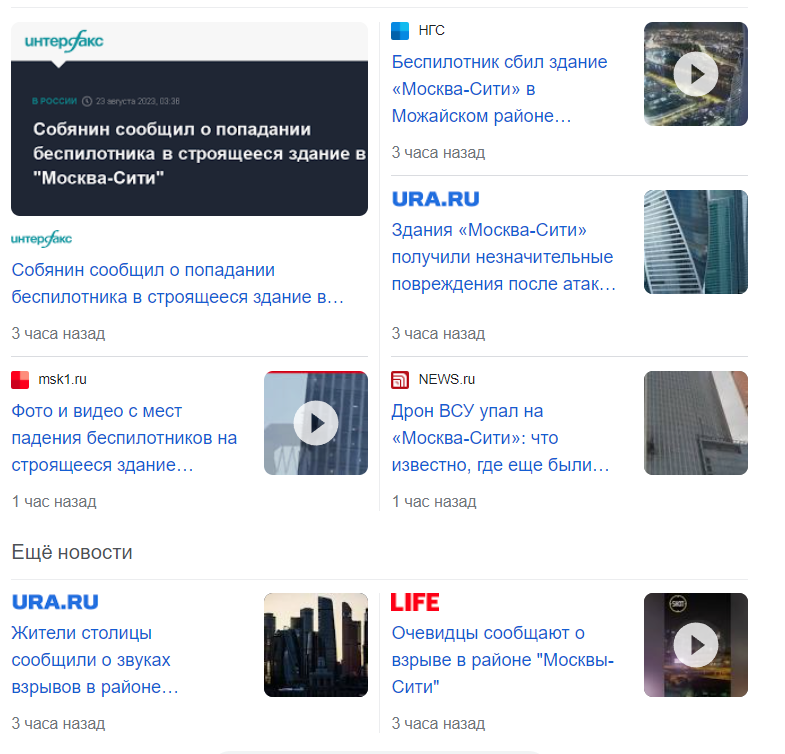This screenshot has height=754, width=785.
Task: Click the Interfax logo in the card header
Action: pyautogui.click(x=64, y=41)
